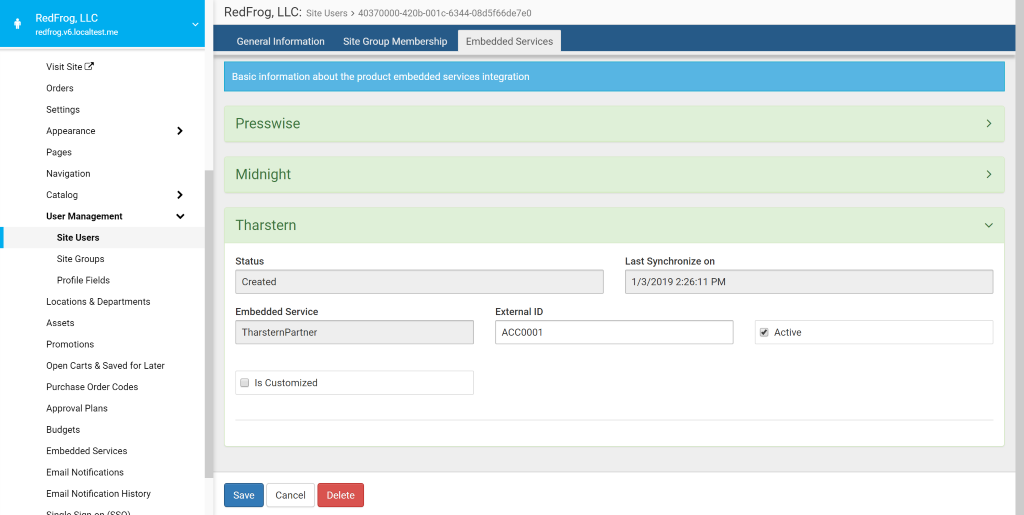Collapse the User Management section arrow

(x=180, y=216)
